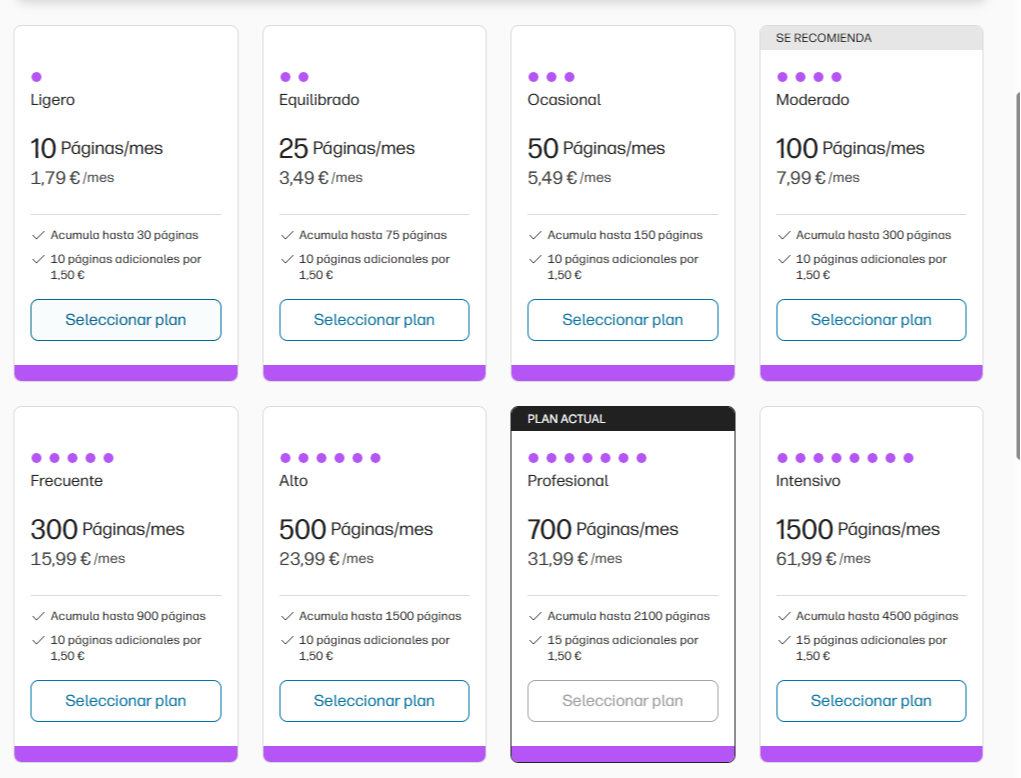
Task: Click Alto's '10 páginas adicionales' line
Action: coord(374,648)
